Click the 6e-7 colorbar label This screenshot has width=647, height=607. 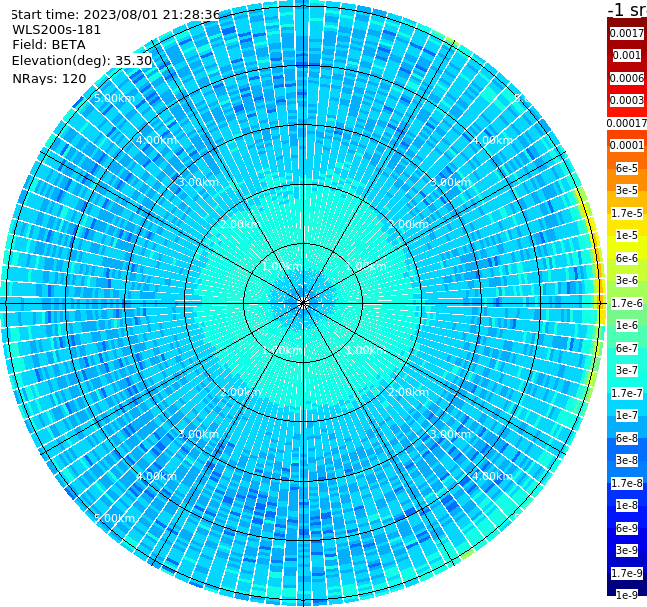point(627,348)
